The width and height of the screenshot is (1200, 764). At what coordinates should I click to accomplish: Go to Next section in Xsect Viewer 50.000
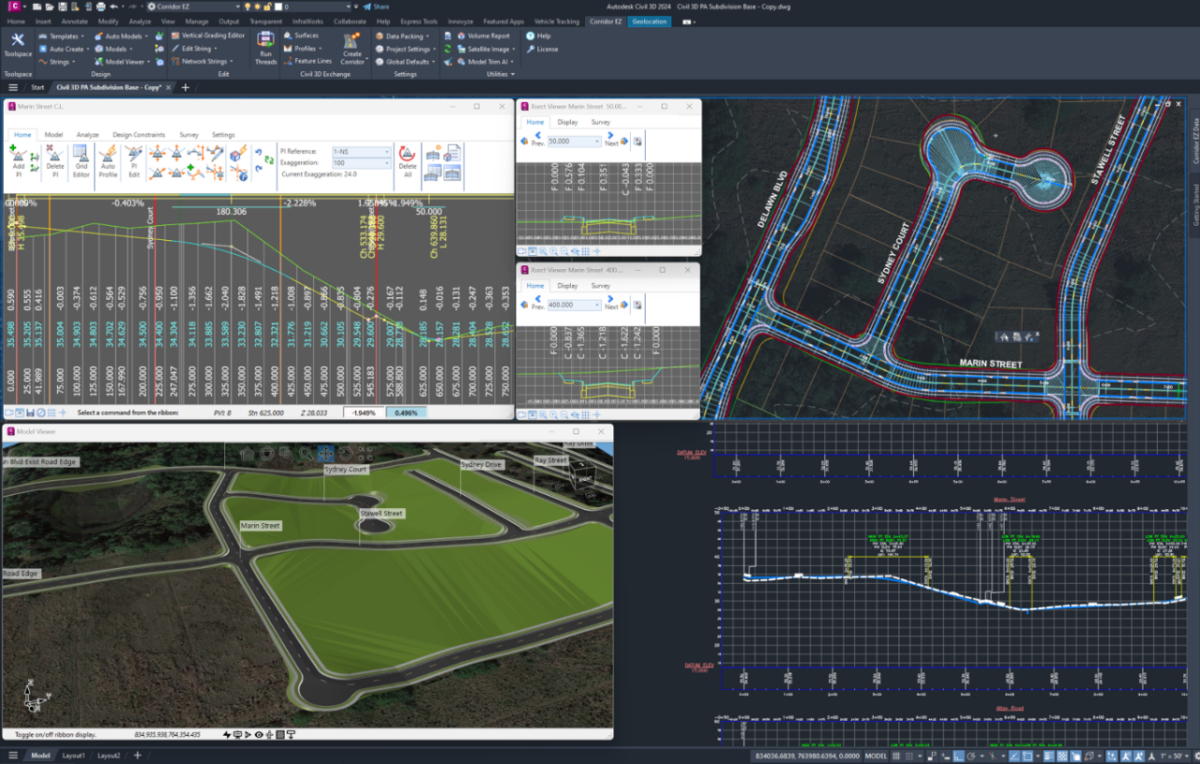point(611,138)
